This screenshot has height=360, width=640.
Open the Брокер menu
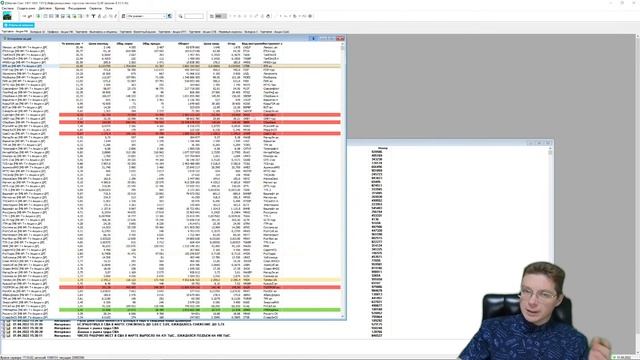[x=60, y=8]
